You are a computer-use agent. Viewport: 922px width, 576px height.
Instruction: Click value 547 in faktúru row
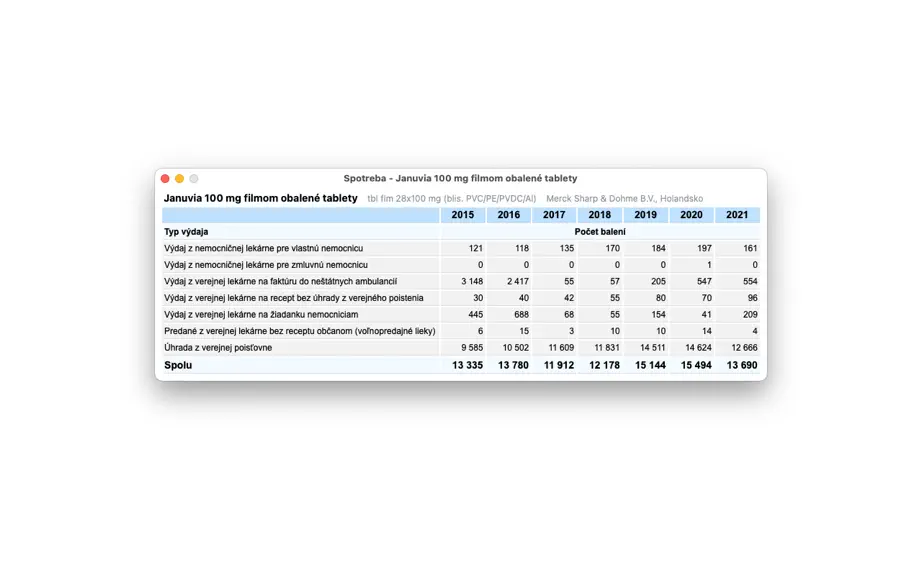click(704, 281)
